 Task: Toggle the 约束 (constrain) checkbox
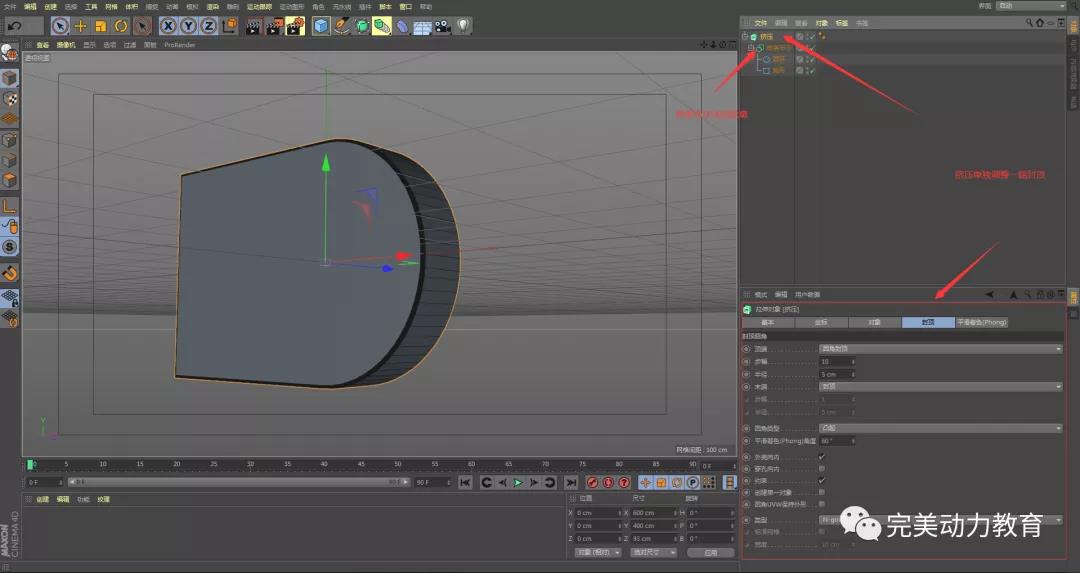822,480
